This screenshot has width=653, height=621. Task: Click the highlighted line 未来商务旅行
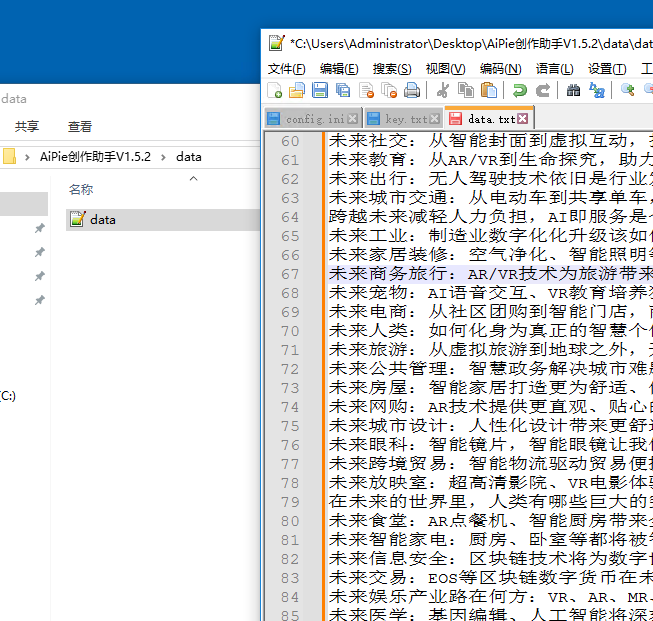click(x=491, y=274)
